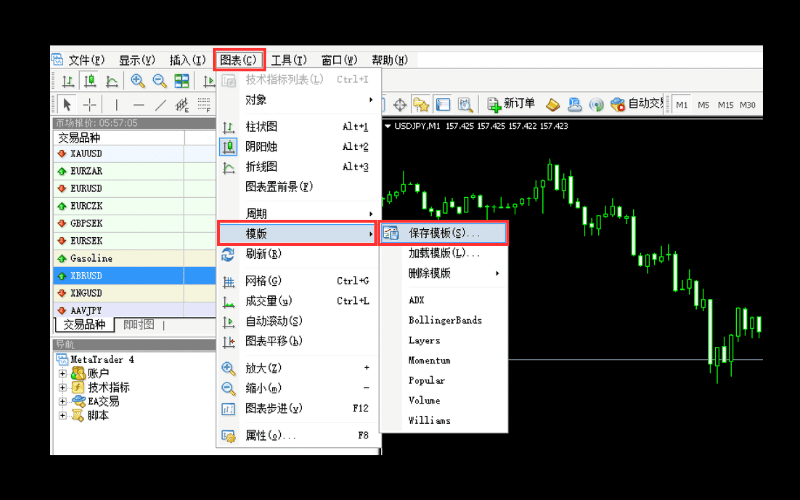The width and height of the screenshot is (800, 500).
Task: Open the 工具(T) menu
Action: click(289, 60)
